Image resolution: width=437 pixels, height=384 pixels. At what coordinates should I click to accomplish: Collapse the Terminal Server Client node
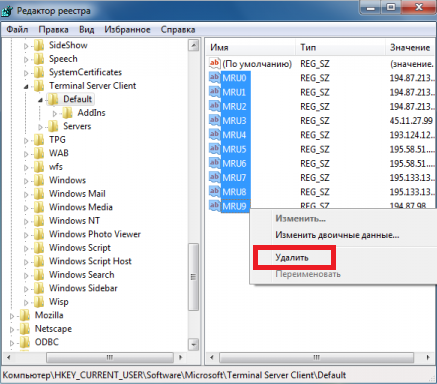click(x=26, y=87)
